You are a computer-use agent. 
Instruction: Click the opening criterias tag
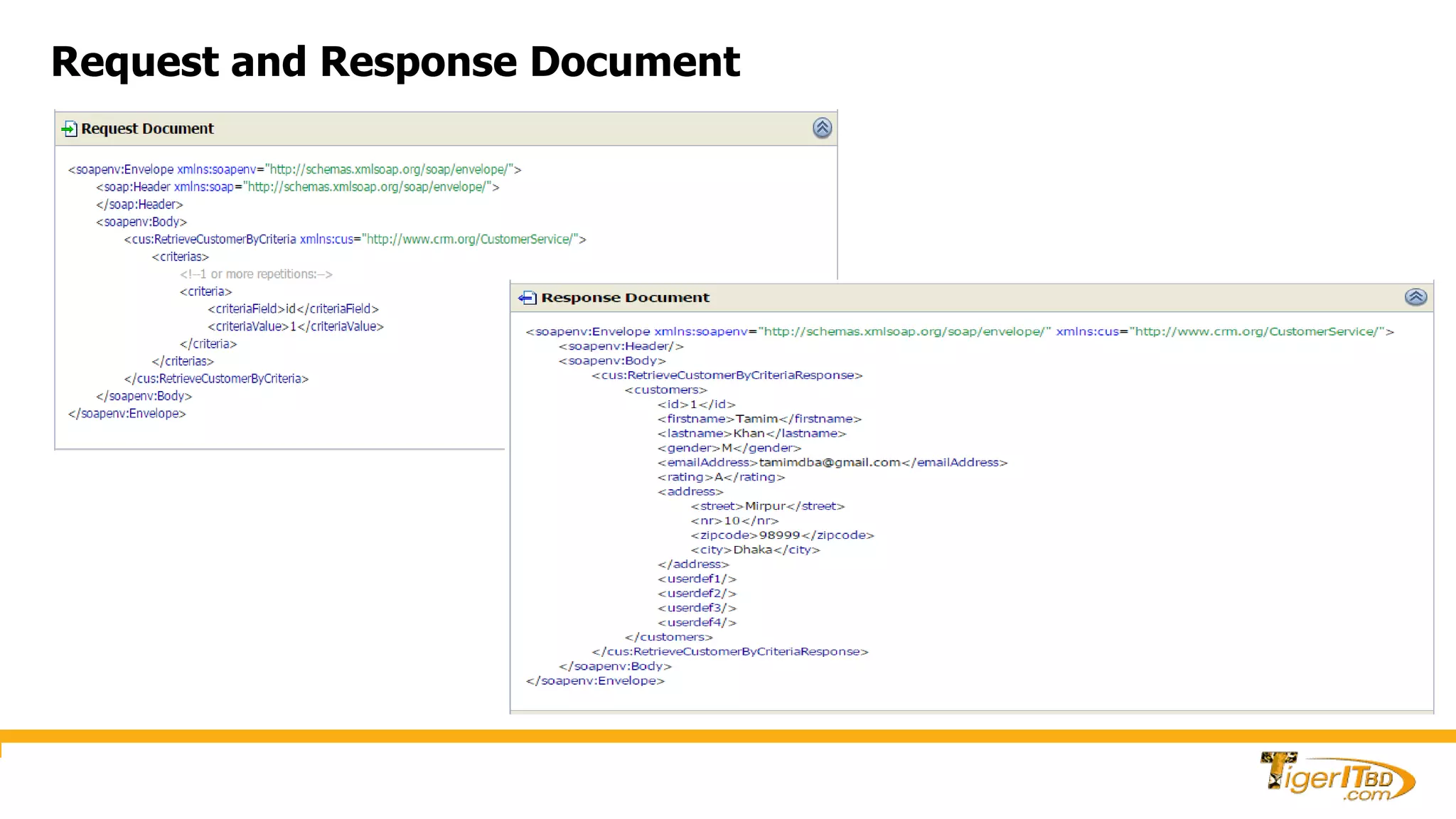coord(181,257)
